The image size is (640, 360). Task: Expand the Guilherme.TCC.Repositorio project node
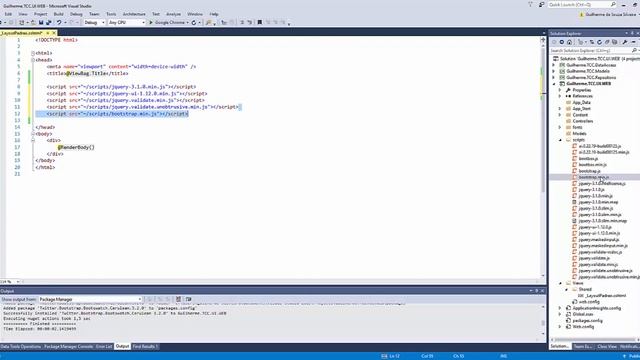point(554,78)
